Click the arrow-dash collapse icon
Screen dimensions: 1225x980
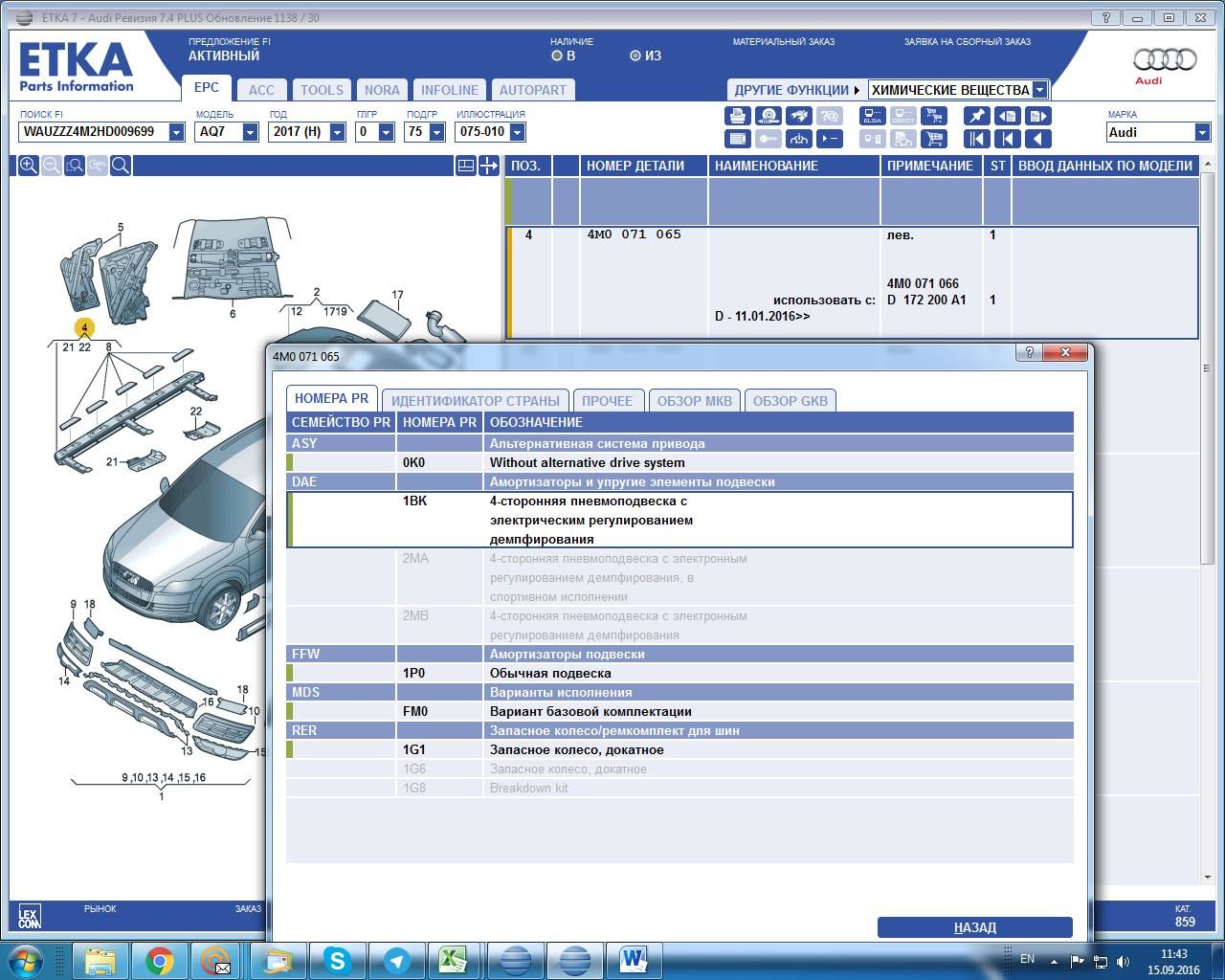829,139
